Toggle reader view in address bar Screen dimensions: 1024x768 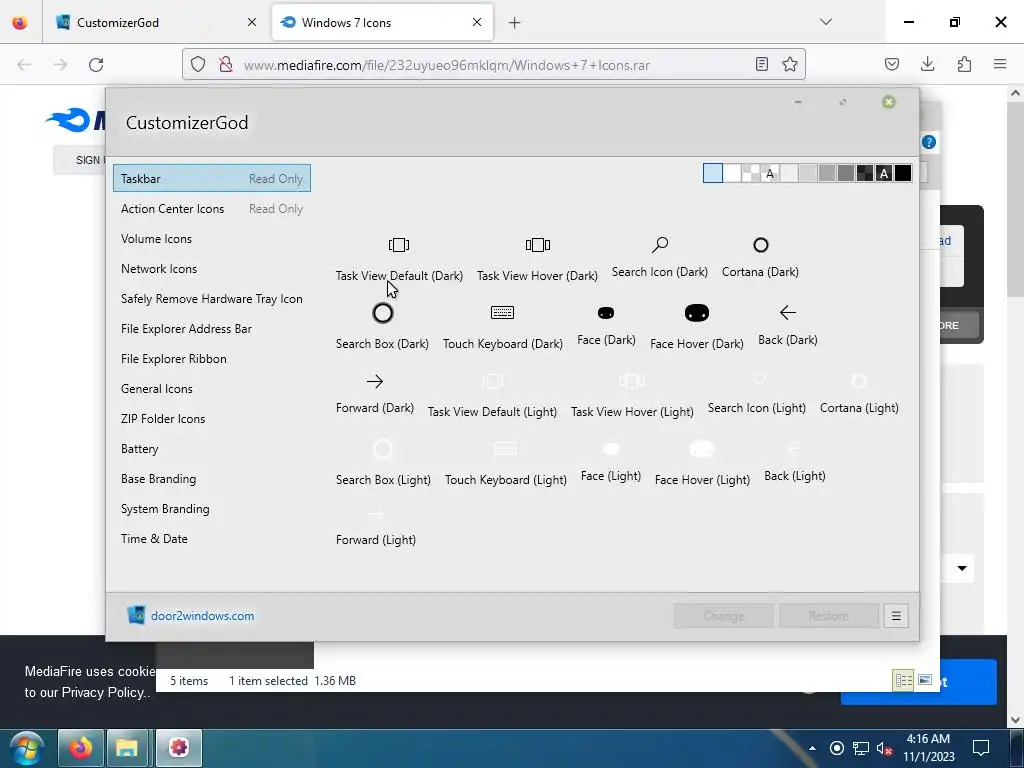point(761,64)
